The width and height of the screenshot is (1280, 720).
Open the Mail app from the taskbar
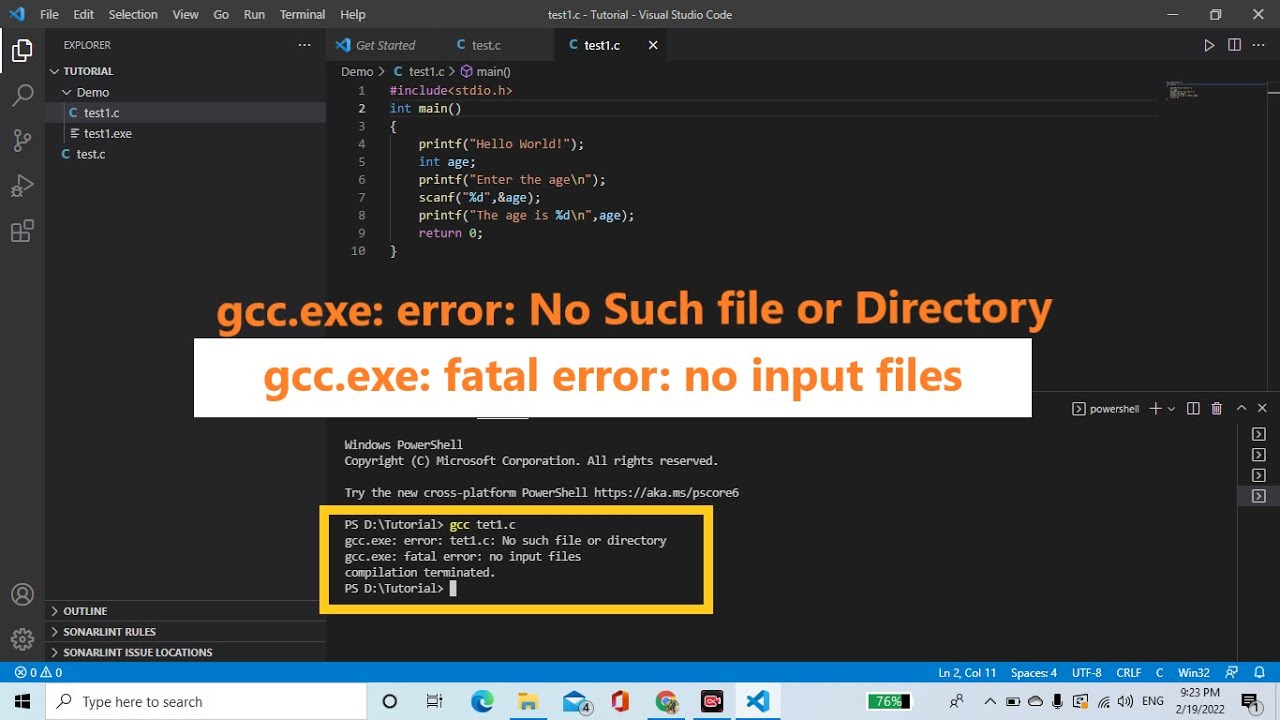pos(576,701)
